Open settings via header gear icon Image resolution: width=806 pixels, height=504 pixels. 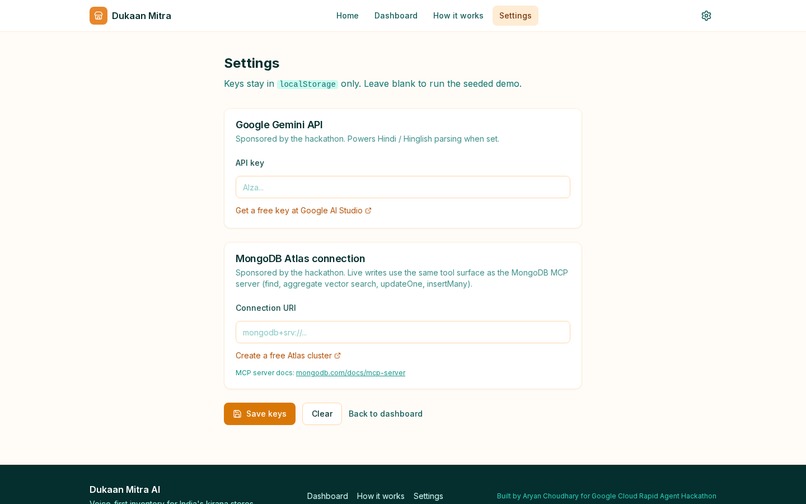(706, 15)
